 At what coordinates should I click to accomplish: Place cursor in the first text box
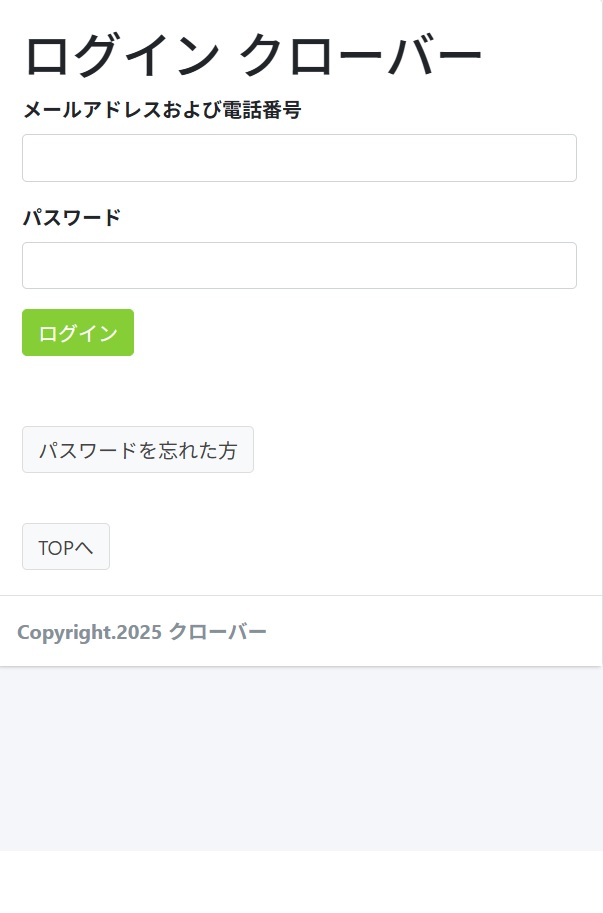299,158
